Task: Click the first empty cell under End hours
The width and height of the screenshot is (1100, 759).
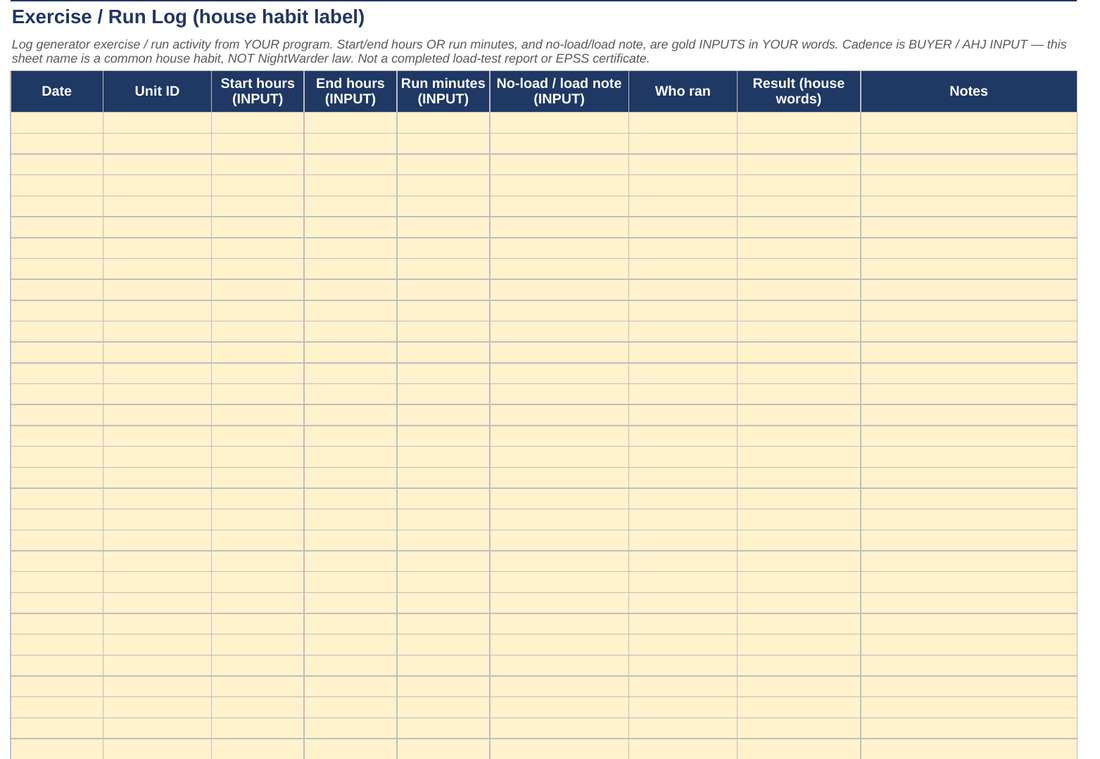Action: coord(350,123)
